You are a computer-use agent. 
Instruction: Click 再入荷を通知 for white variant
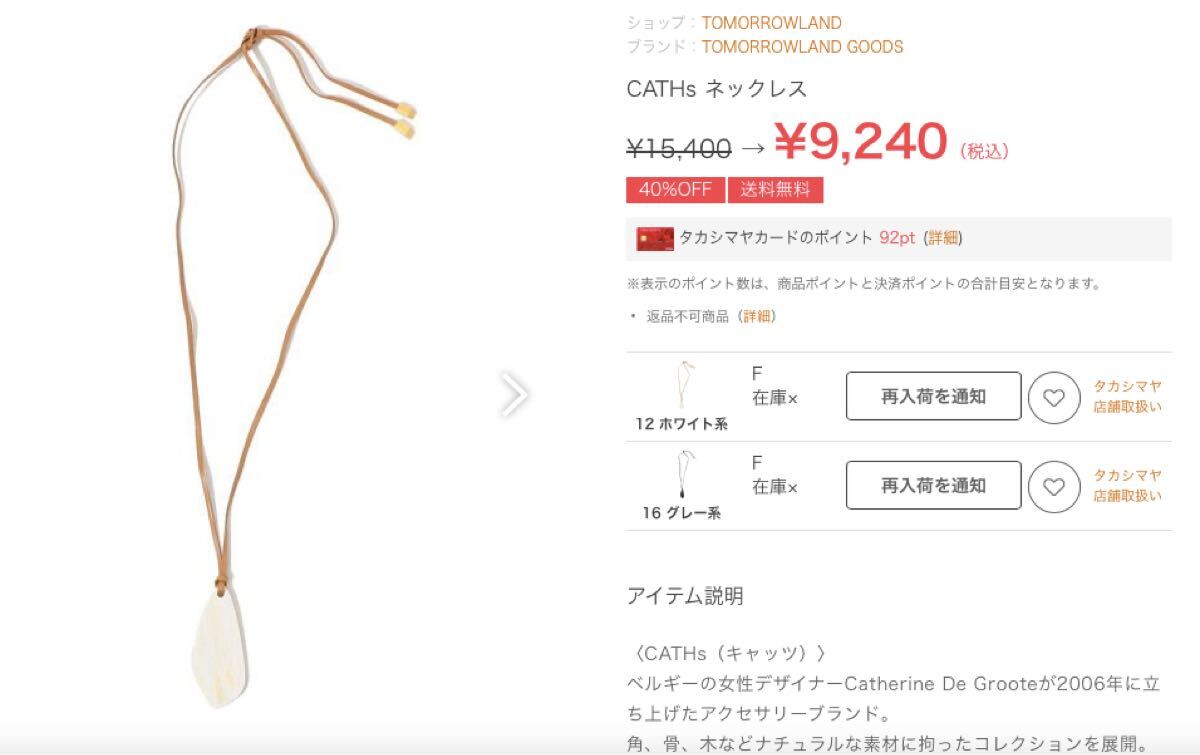[933, 396]
